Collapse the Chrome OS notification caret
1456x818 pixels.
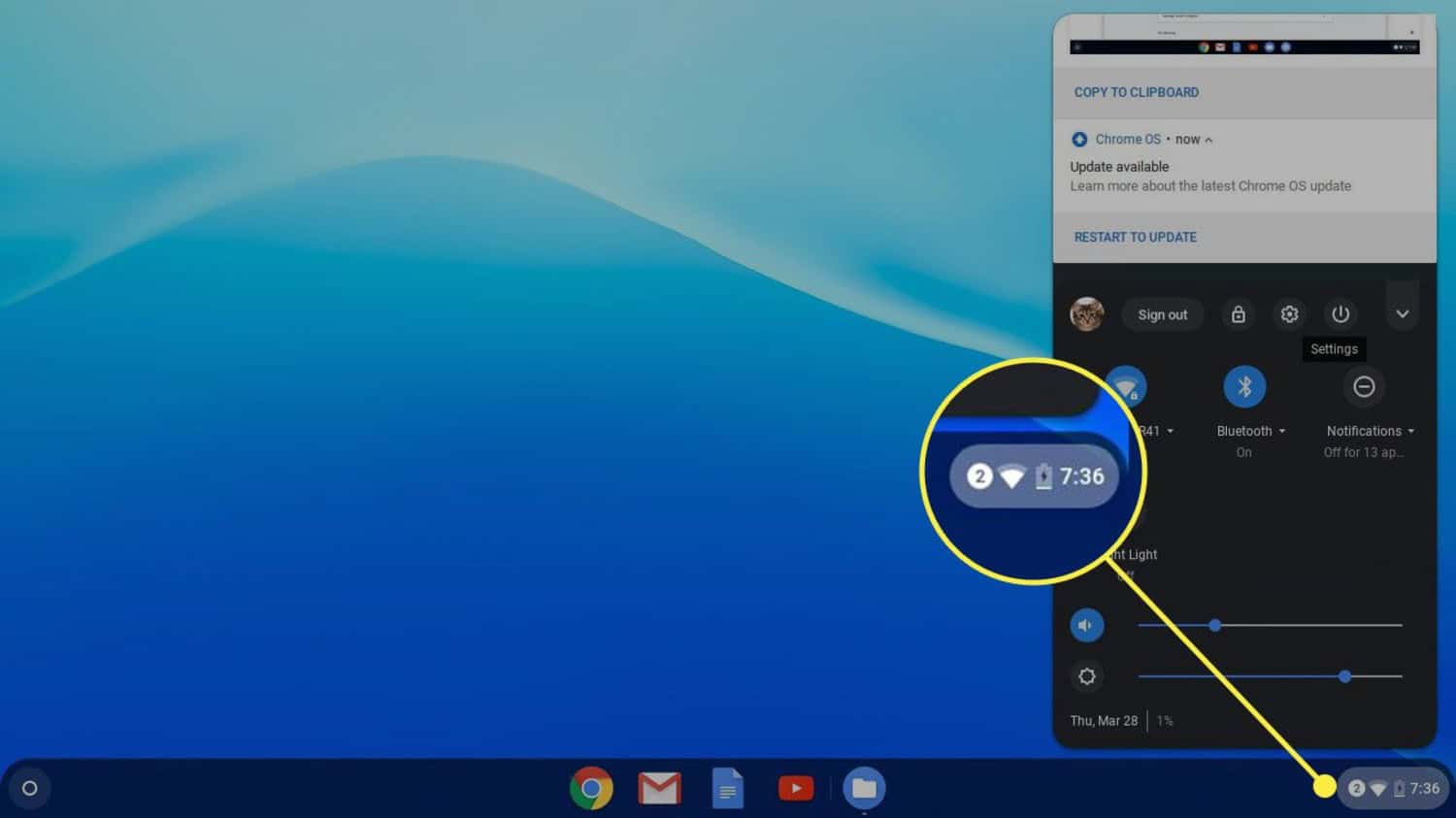[x=1208, y=140]
